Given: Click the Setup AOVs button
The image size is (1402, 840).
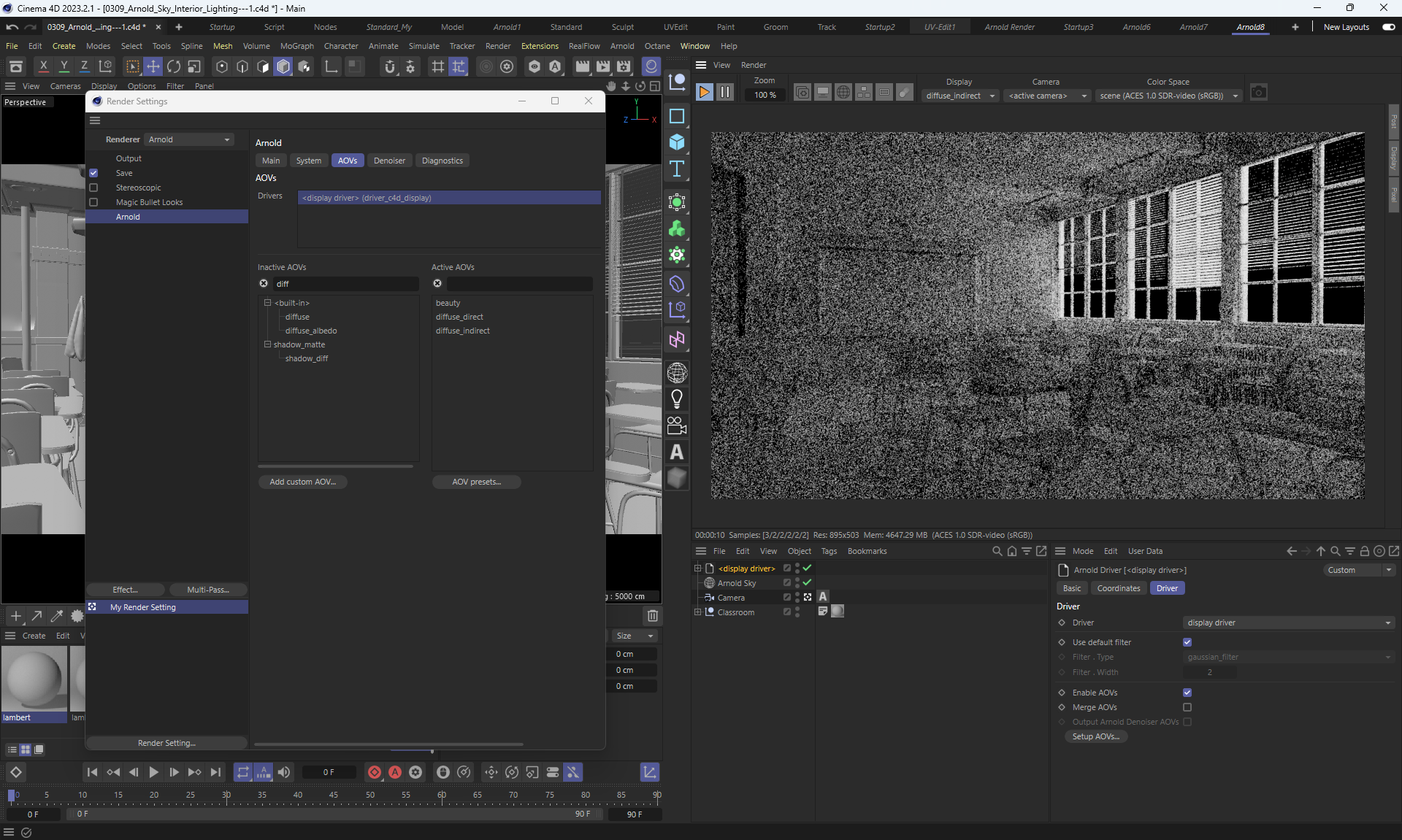Looking at the screenshot, I should click(1095, 736).
